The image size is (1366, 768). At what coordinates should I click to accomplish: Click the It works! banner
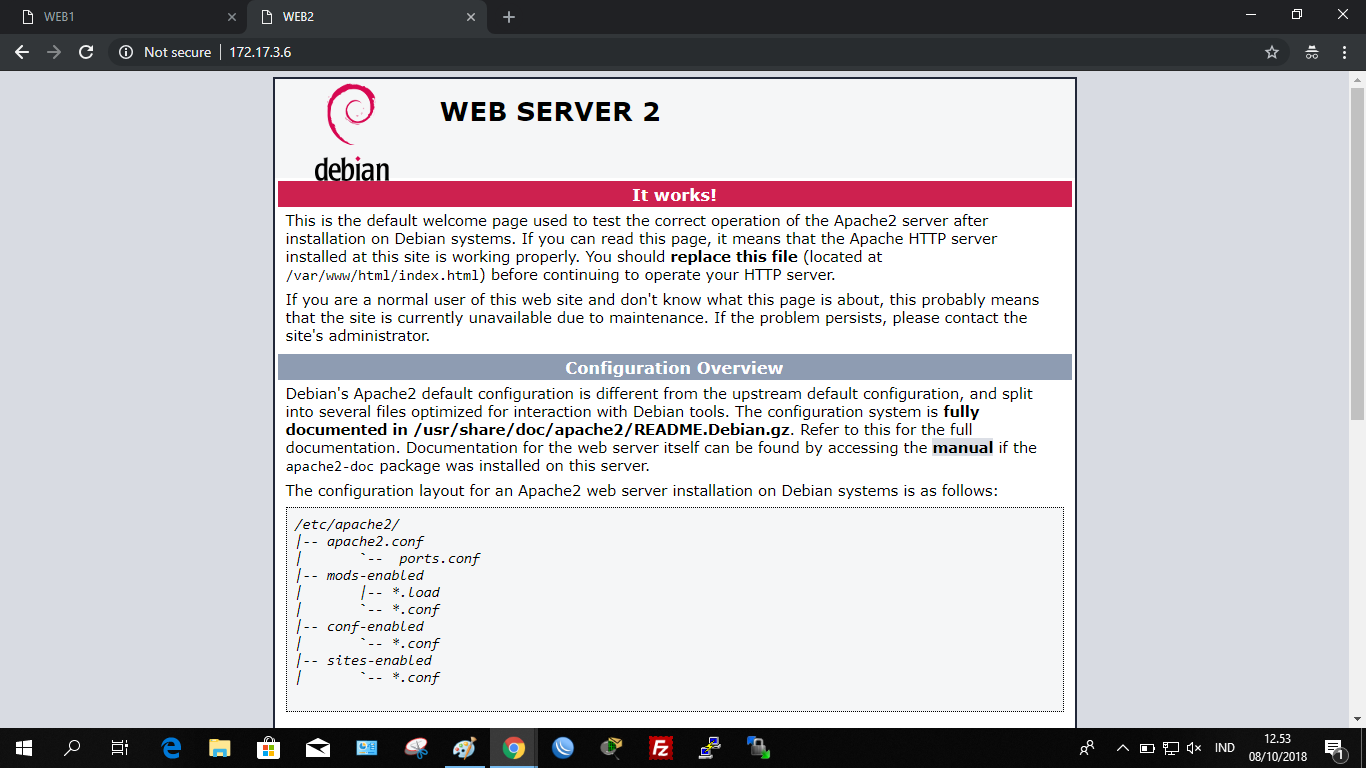(x=674, y=195)
